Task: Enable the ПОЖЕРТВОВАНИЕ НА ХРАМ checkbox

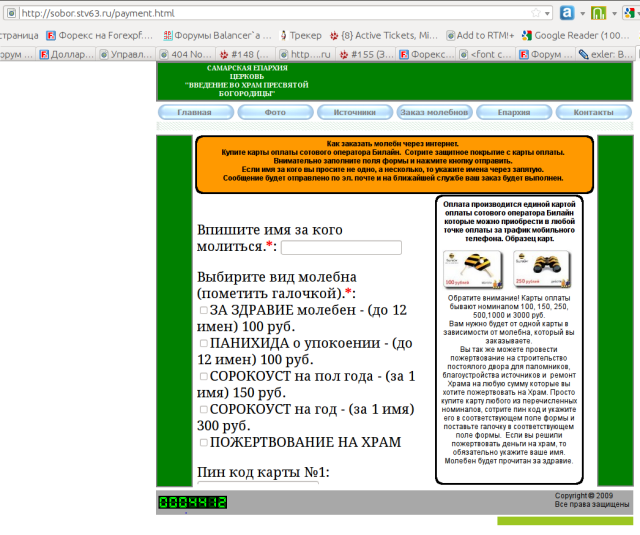Action: pos(203,442)
